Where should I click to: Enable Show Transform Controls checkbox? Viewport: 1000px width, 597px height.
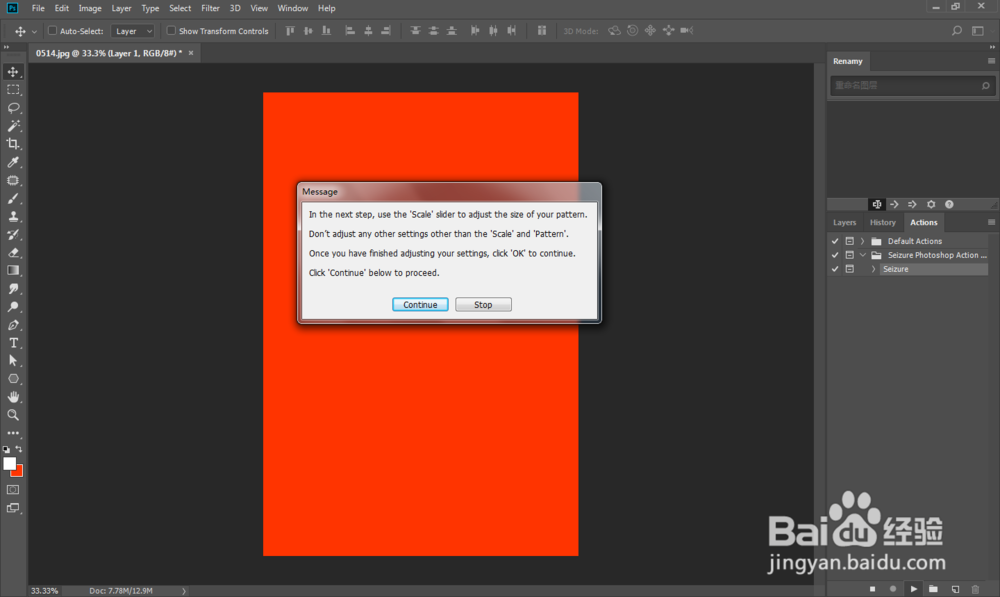(x=171, y=31)
